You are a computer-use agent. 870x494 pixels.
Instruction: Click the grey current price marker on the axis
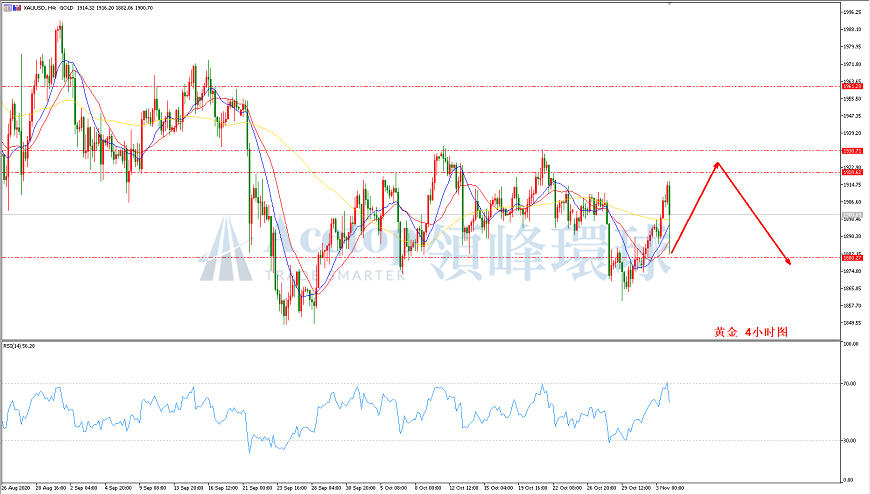tap(852, 215)
